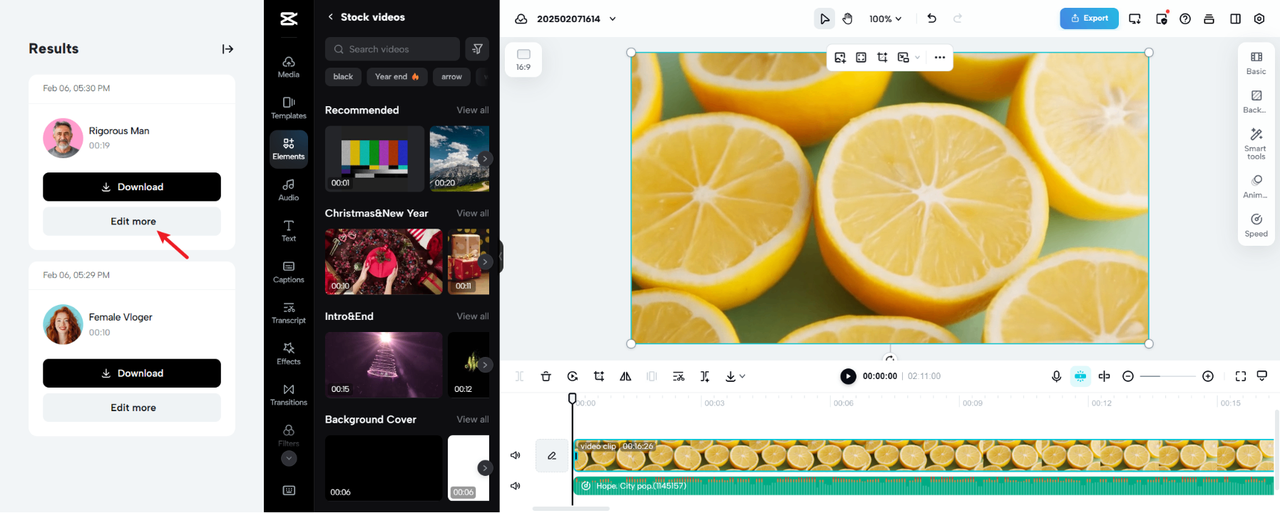The image size is (1280, 513).
Task: Delete the selected clip with trash icon
Action: [x=546, y=376]
